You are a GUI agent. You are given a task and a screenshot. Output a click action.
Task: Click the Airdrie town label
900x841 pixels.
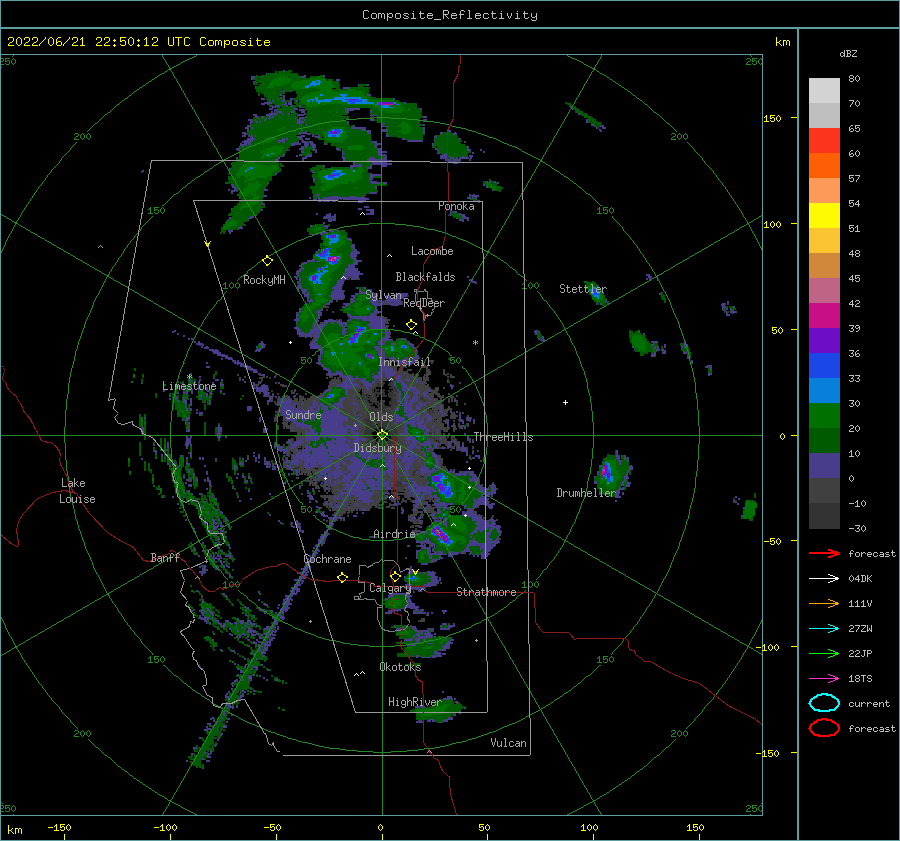pos(394,534)
